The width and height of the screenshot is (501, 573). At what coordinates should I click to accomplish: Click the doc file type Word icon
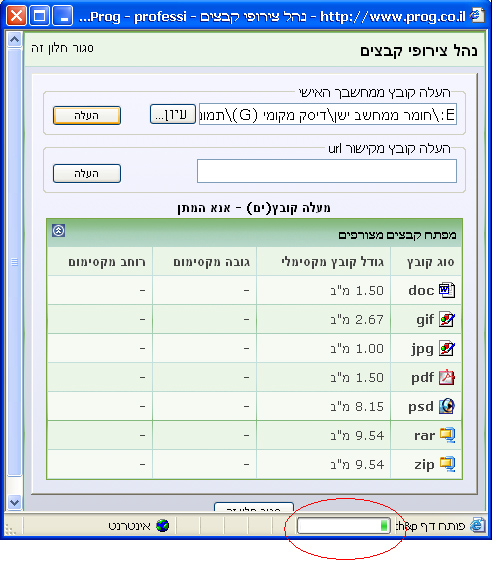point(447,291)
